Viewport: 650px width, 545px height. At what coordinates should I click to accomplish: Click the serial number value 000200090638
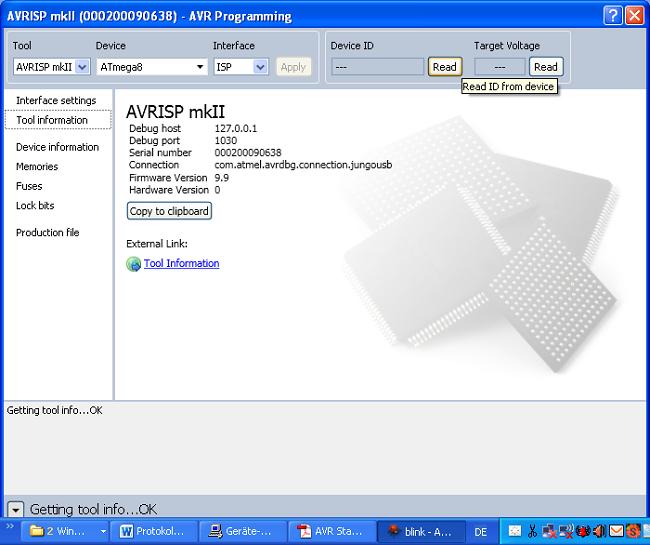pos(248,153)
